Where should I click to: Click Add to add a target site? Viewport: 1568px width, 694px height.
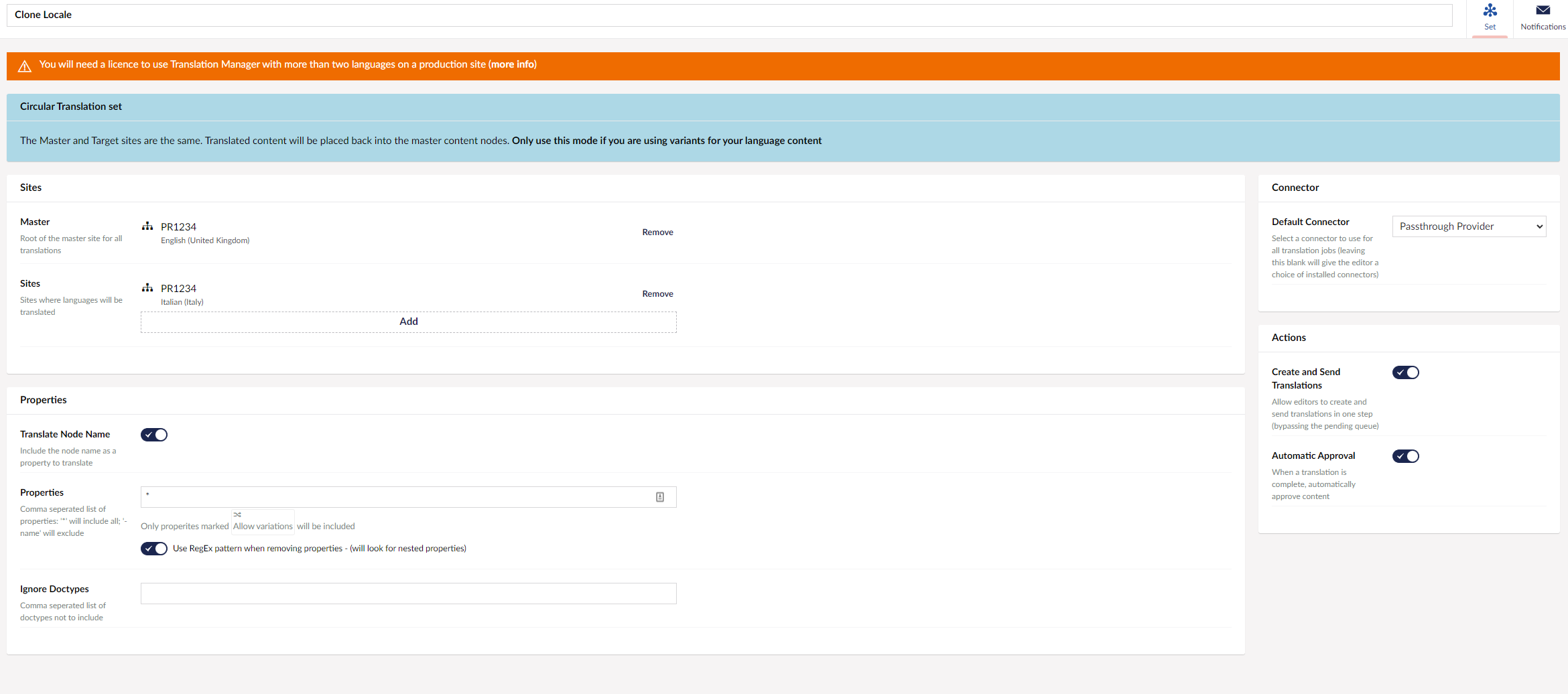tap(408, 322)
